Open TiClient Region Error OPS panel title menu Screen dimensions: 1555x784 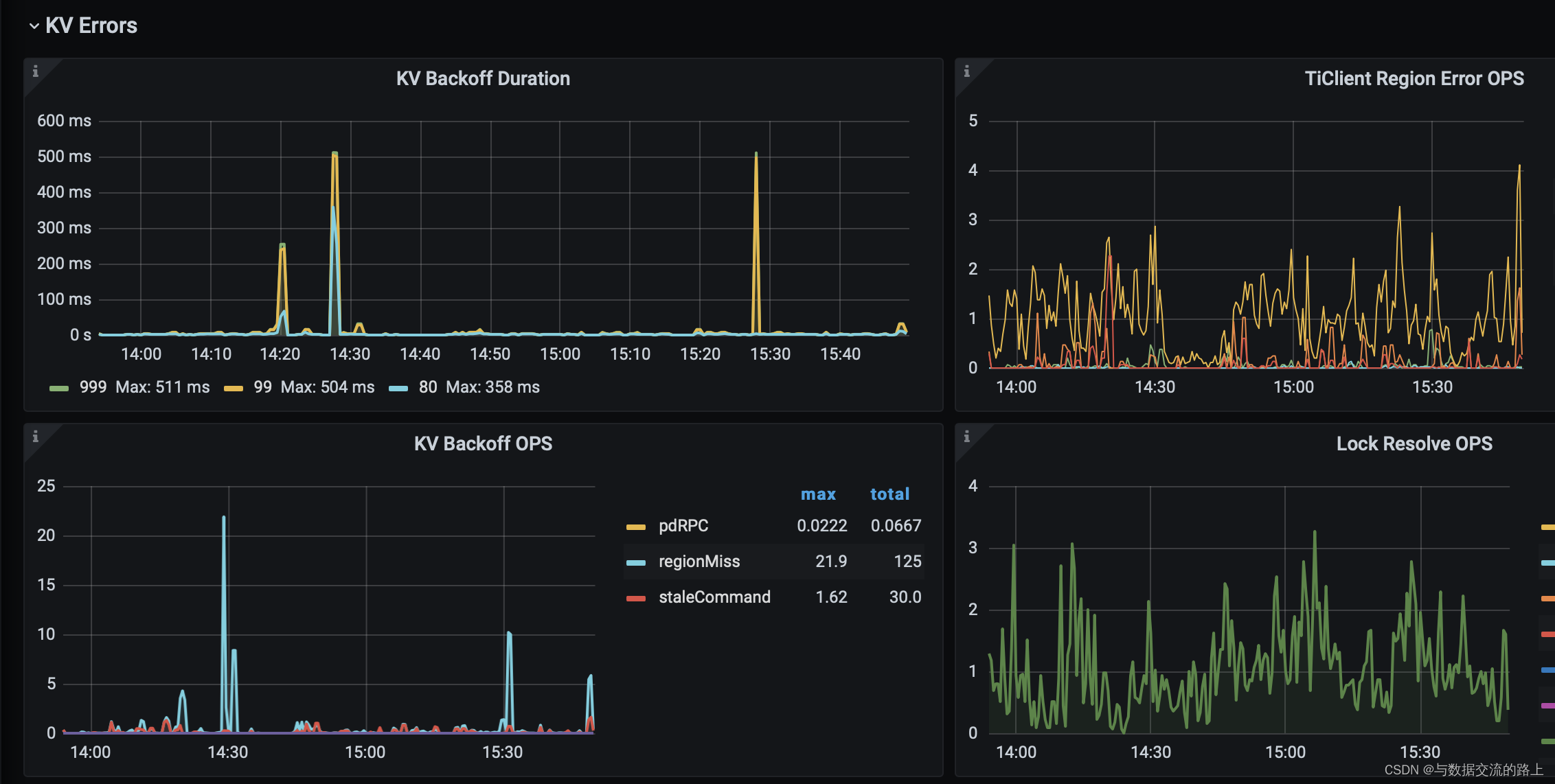[x=1414, y=78]
